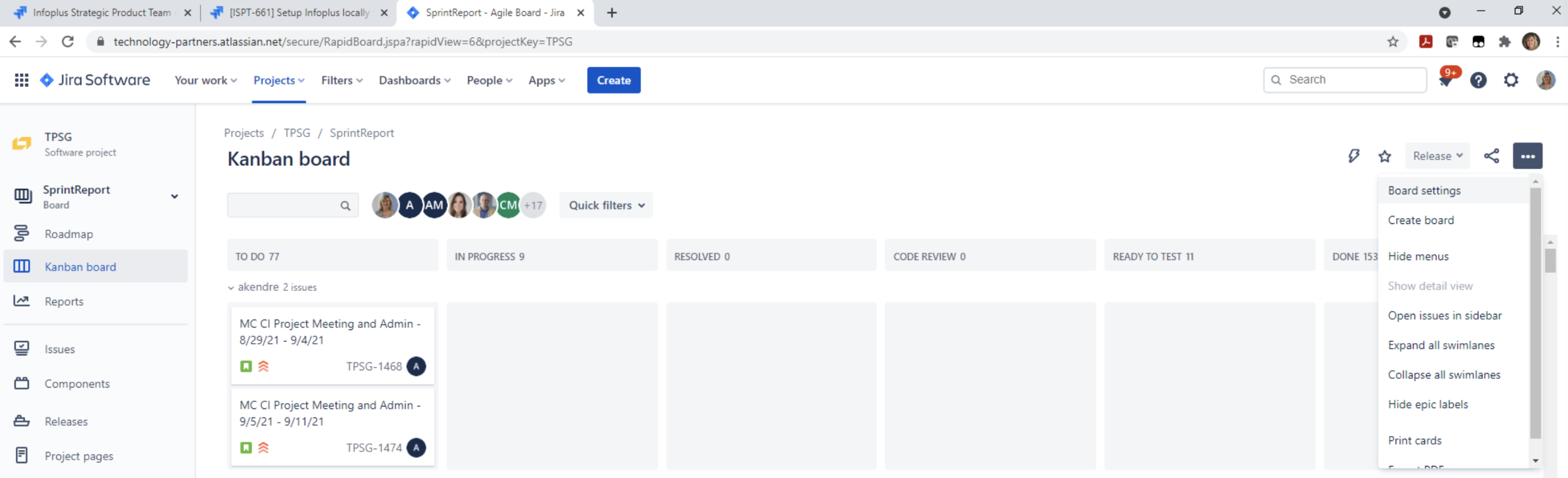Click the board automation lightning icon
1568x478 pixels.
1353,156
